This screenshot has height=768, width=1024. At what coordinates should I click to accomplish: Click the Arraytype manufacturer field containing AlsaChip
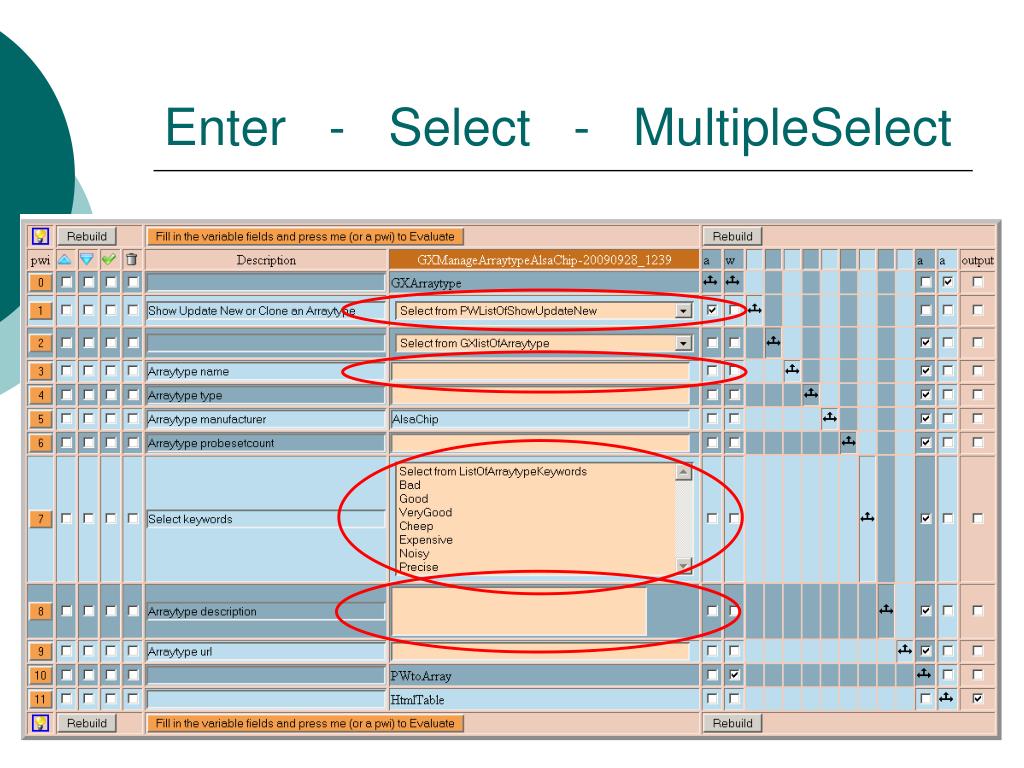(540, 419)
